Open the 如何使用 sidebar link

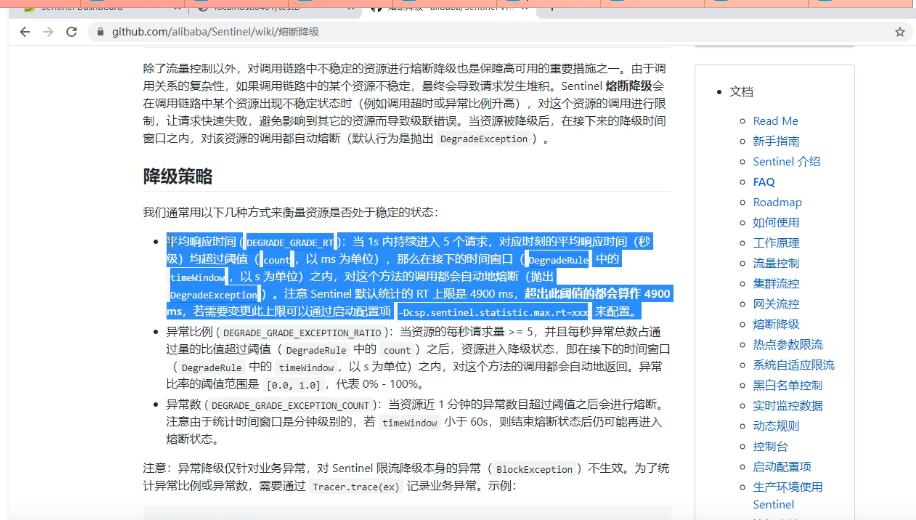(x=776, y=223)
